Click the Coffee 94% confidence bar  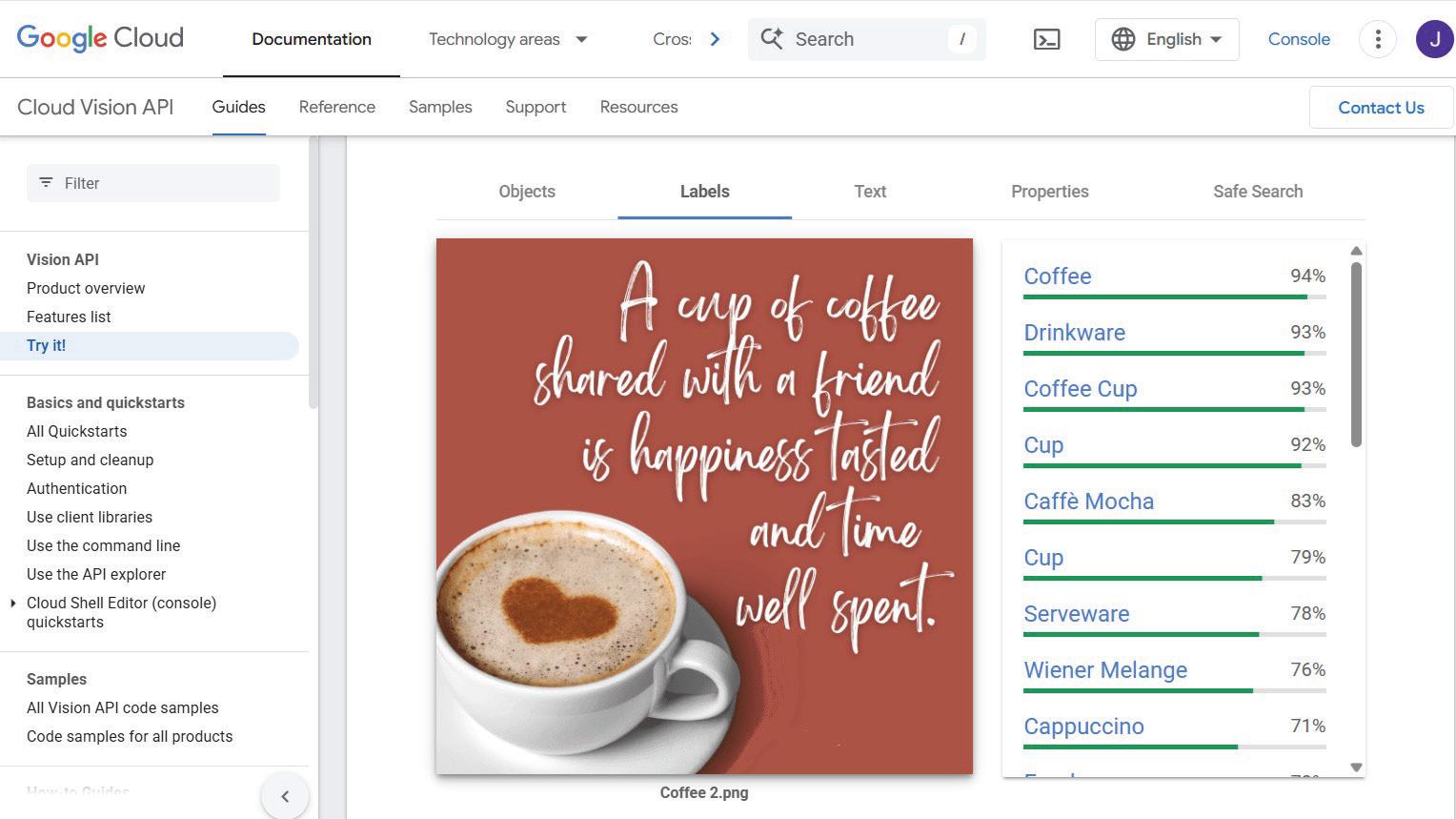(x=1174, y=297)
